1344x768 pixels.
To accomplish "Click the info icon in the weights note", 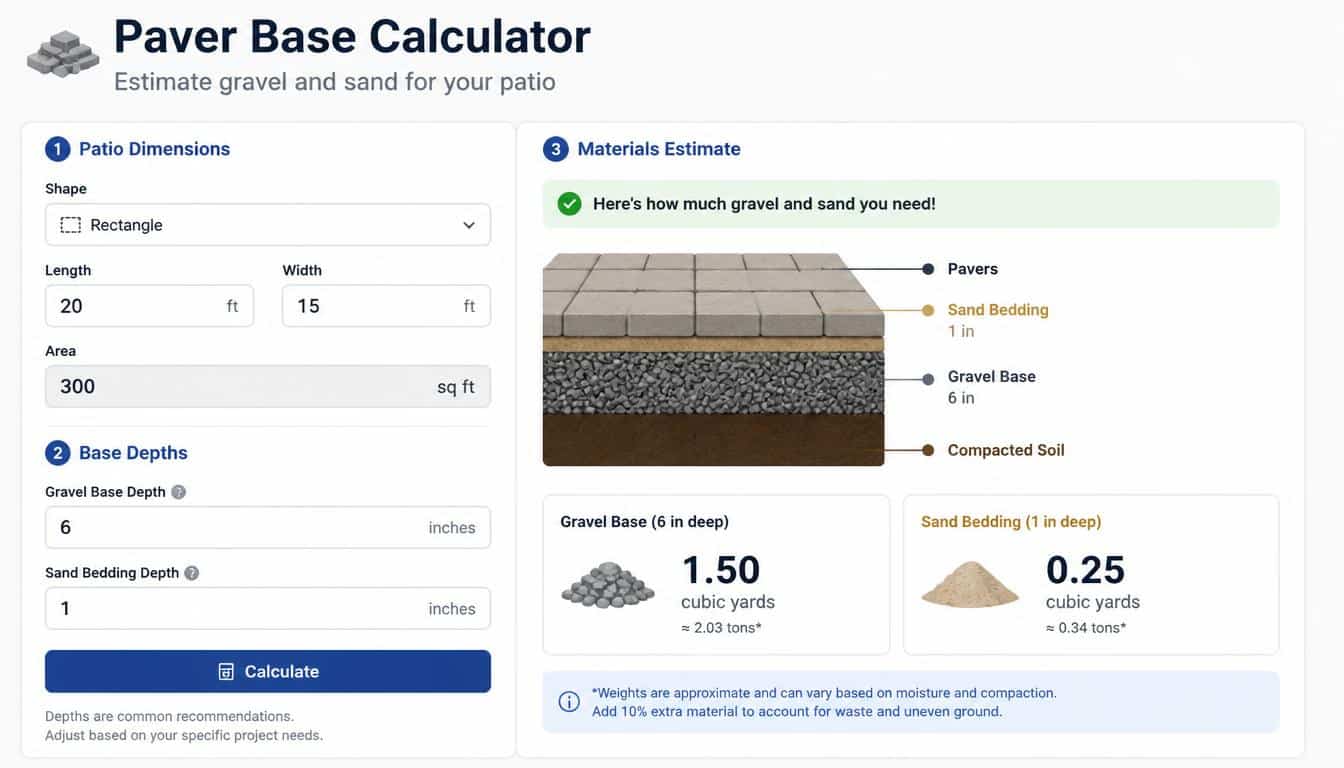I will click(x=569, y=702).
